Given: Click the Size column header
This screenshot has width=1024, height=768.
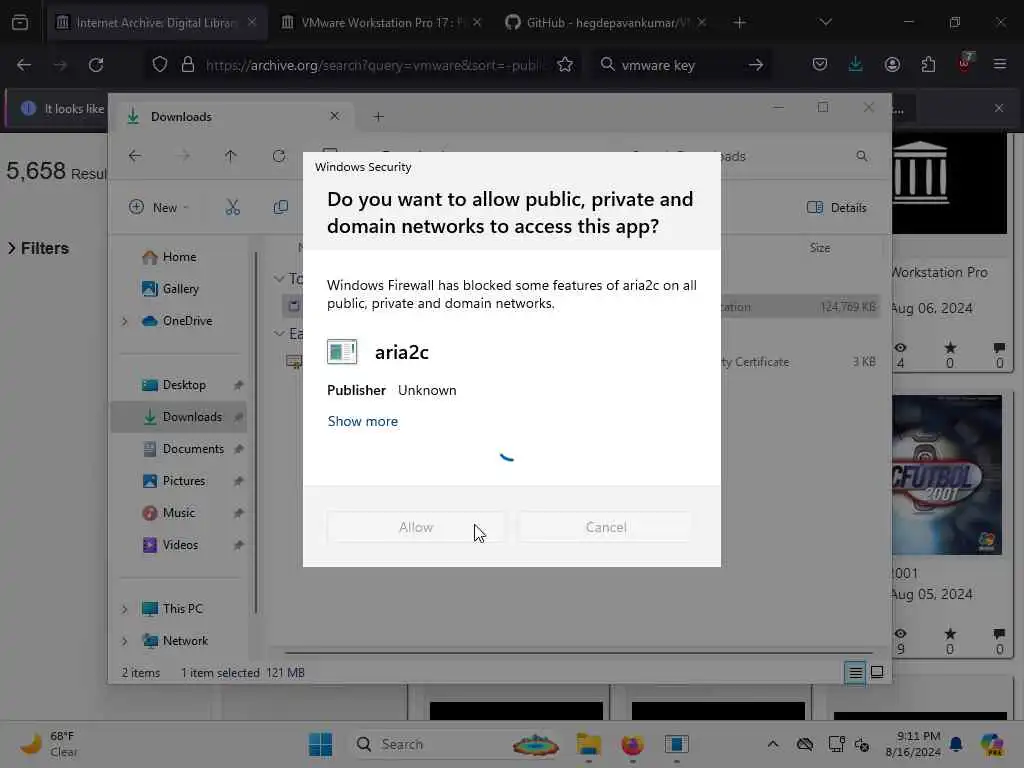Looking at the screenshot, I should pyautogui.click(x=820, y=248).
